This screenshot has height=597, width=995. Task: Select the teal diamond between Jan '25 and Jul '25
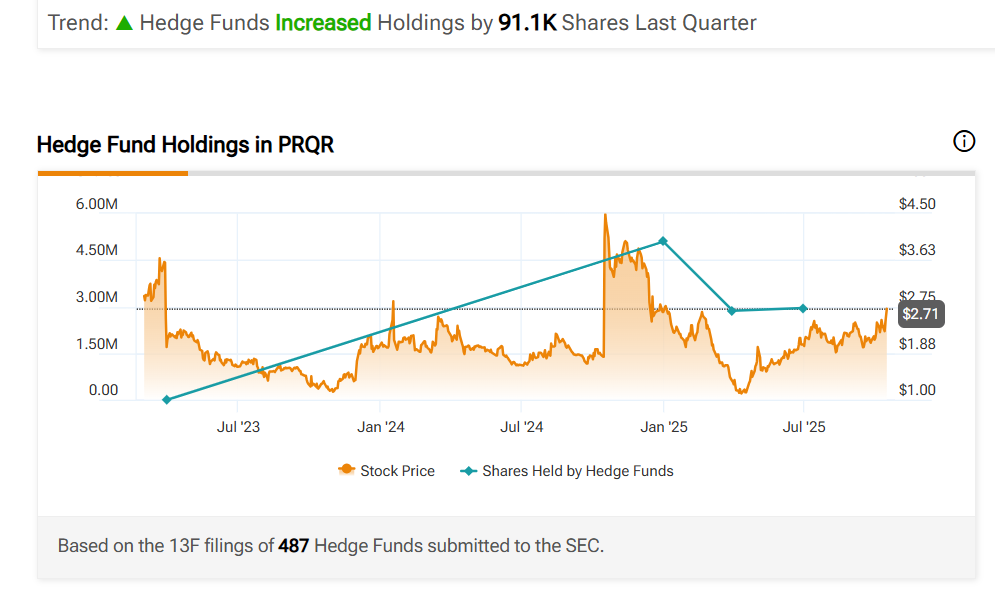tap(732, 311)
